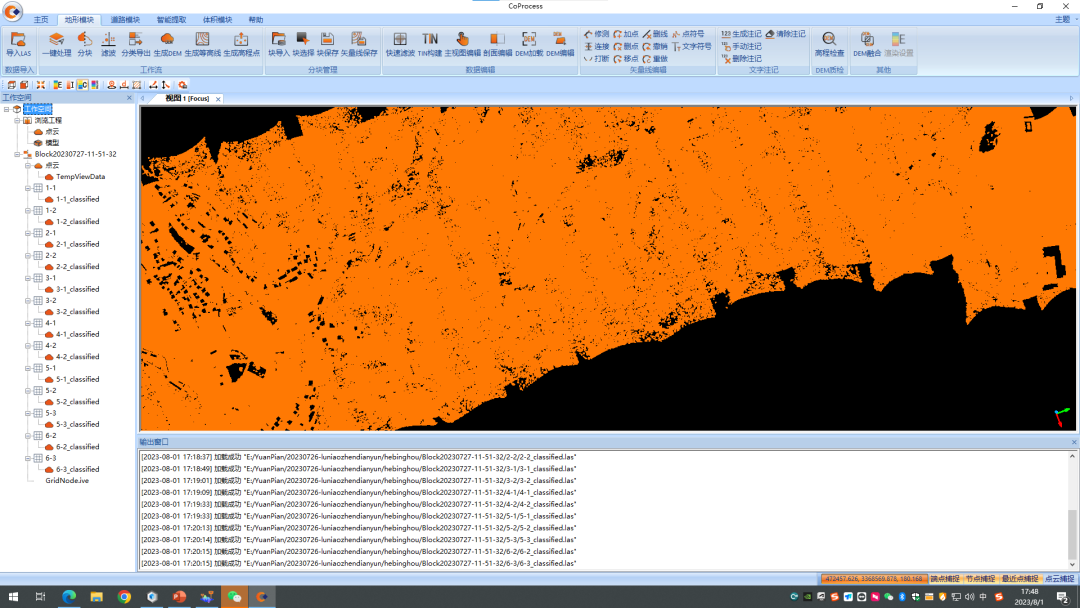Collapse the 3-2 block node
The image size is (1080, 608).
click(28, 301)
